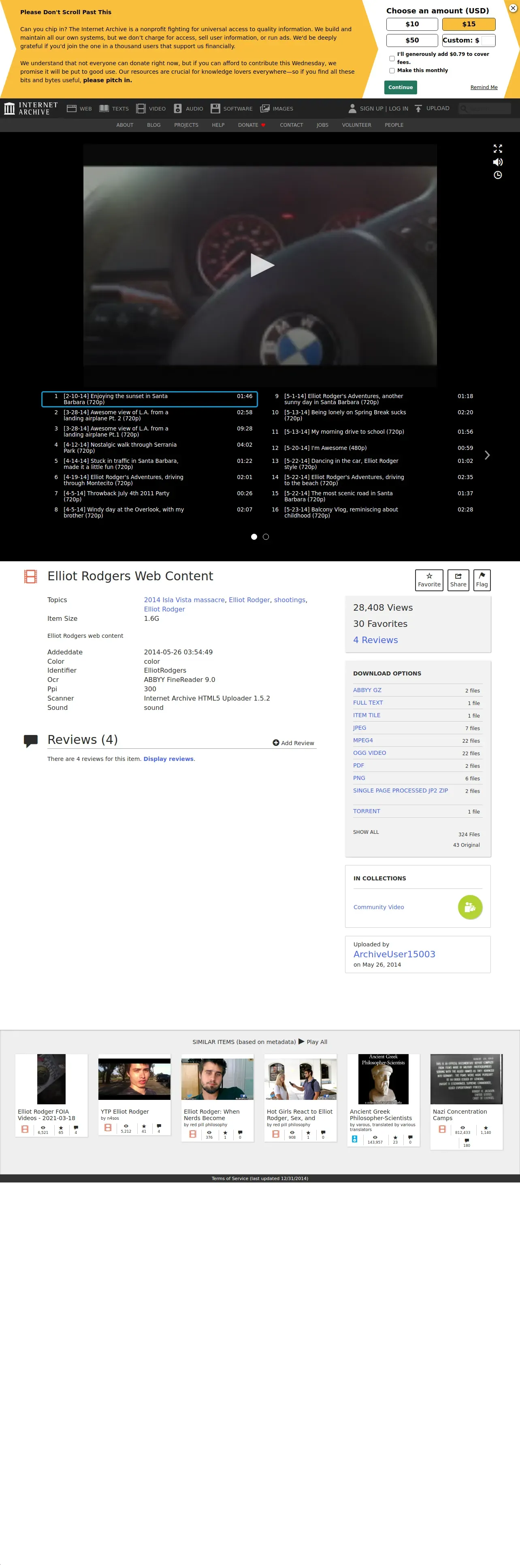
Task: Open the Audio media type menu
Action: point(188,109)
